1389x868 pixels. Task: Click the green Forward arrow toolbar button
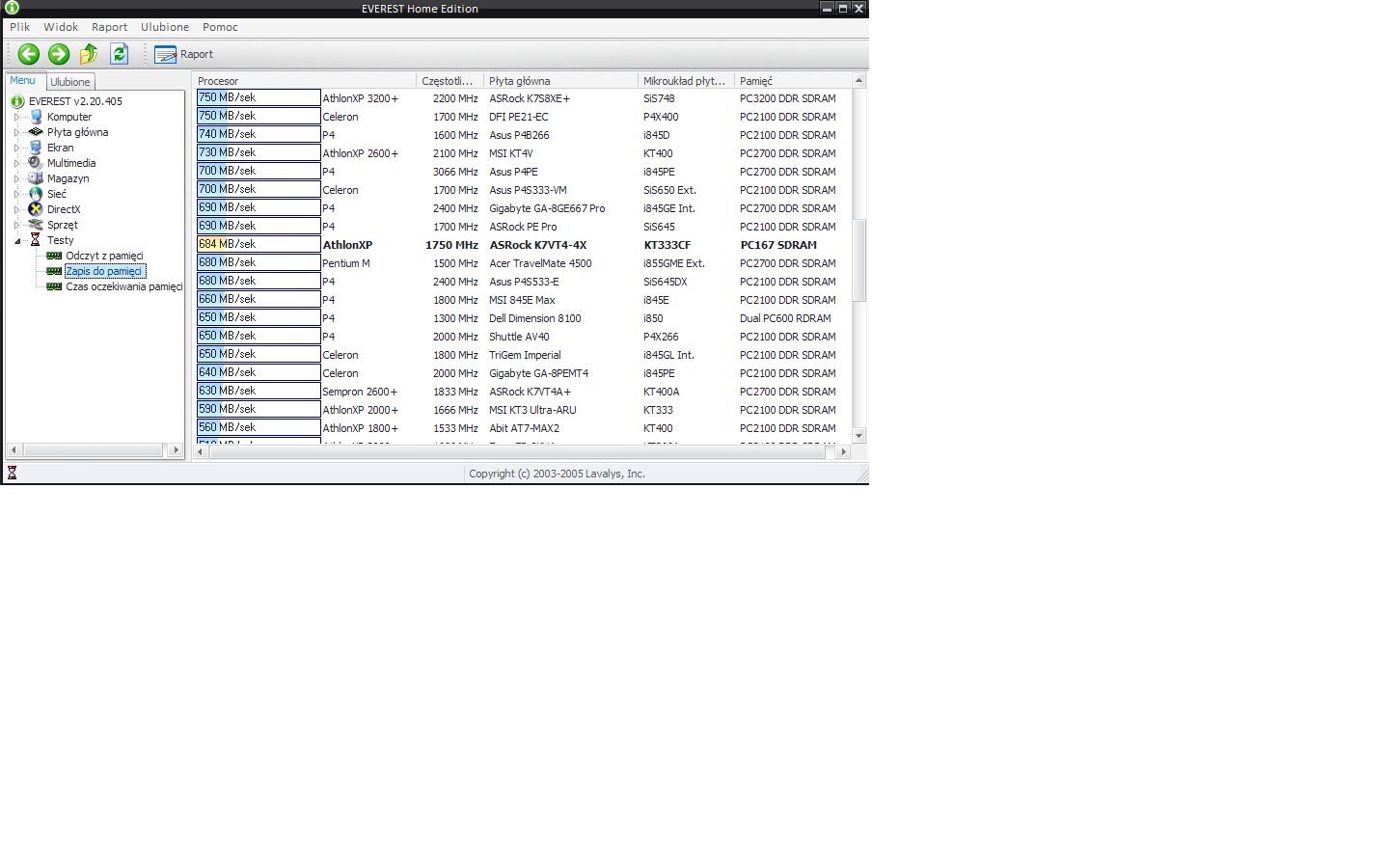click(59, 54)
